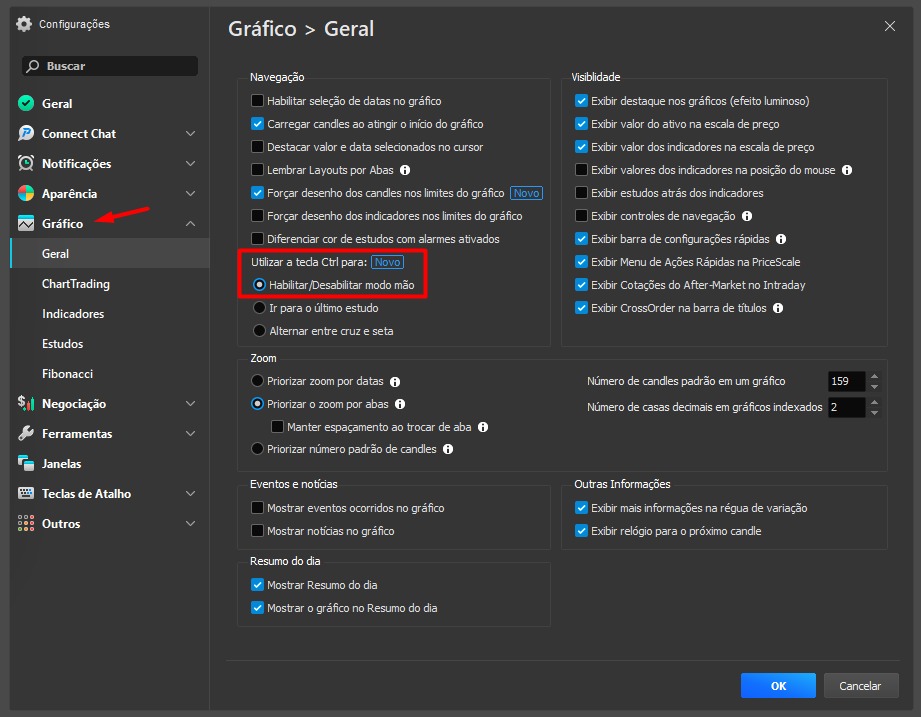Click the Cancelar button
Image resolution: width=921 pixels, height=717 pixels.
click(x=861, y=686)
